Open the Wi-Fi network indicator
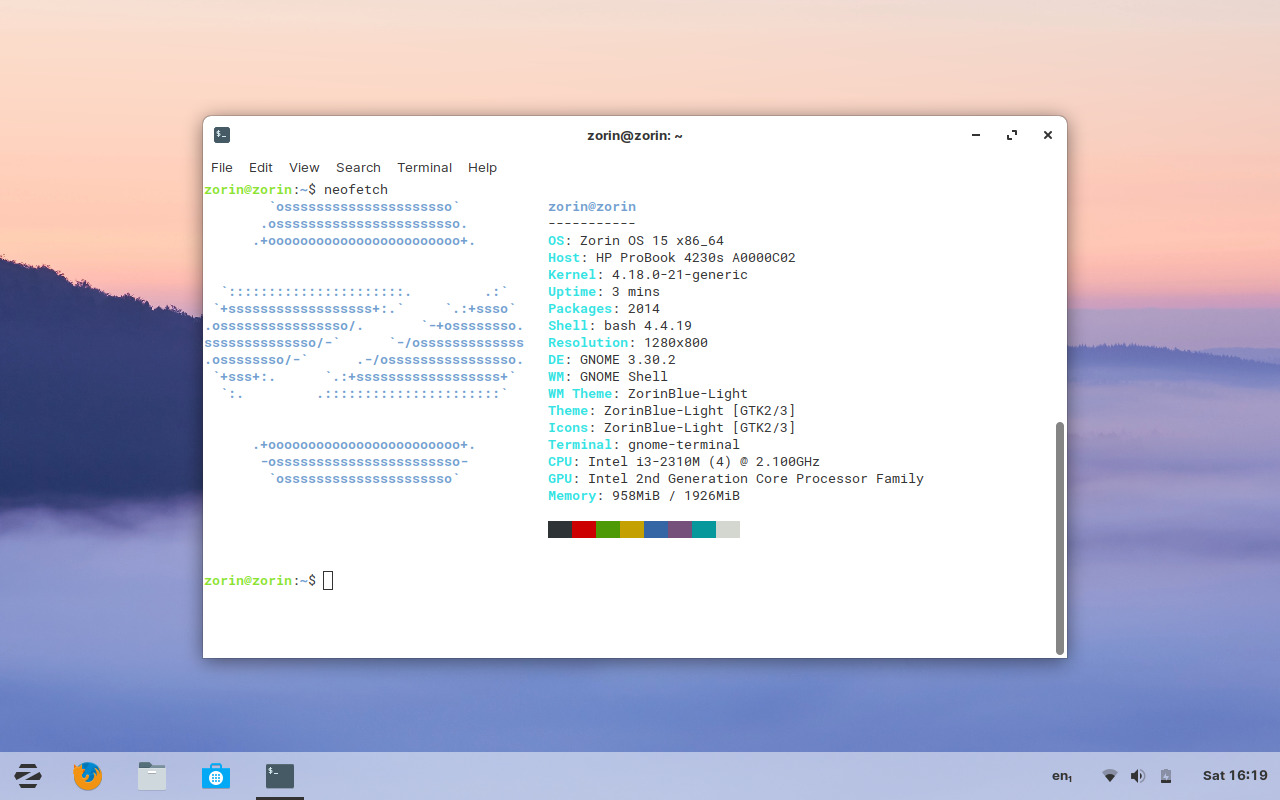This screenshot has height=800, width=1280. tap(1109, 775)
